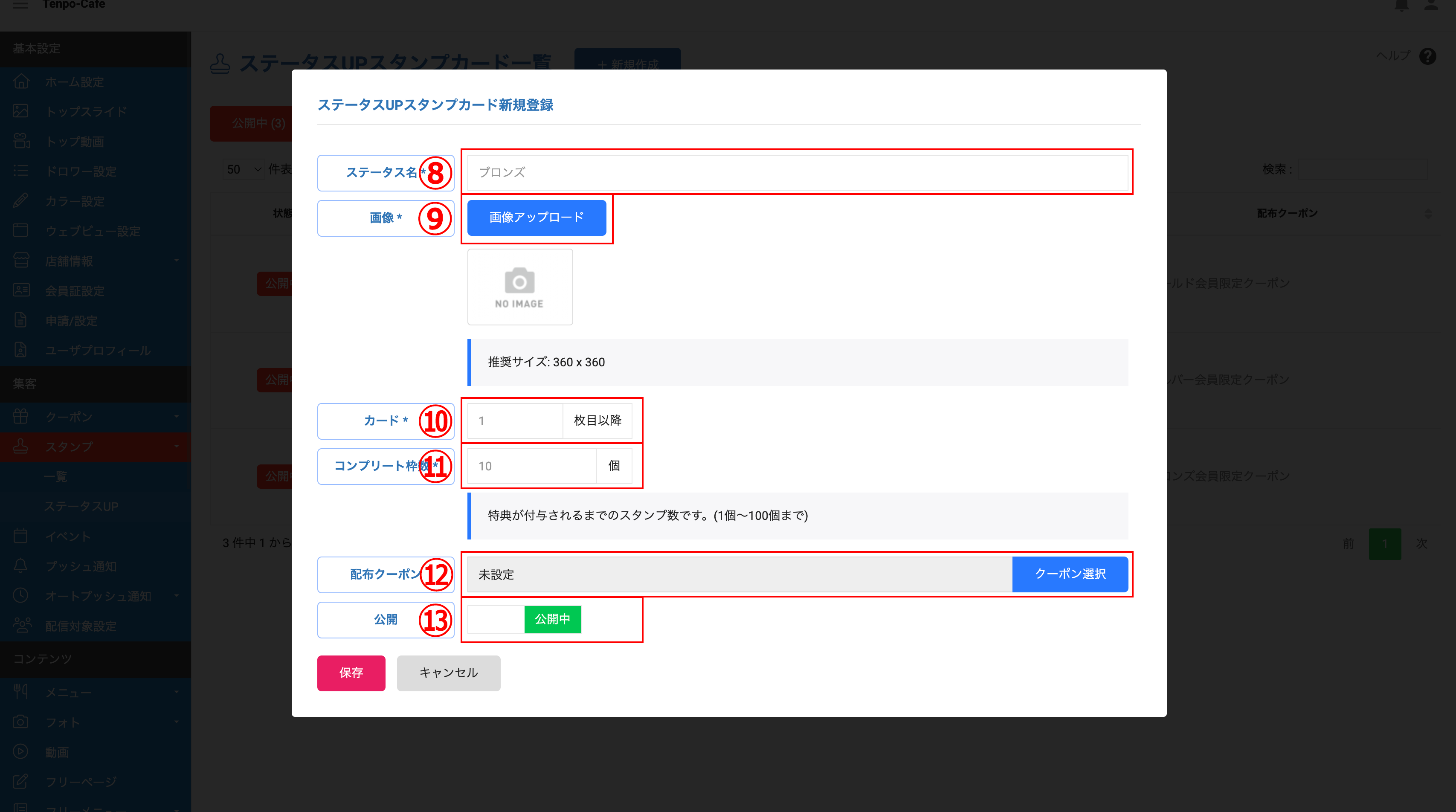Image resolution: width=1456 pixels, height=812 pixels.
Task: Click the profile icon for ユーザプロフィール
Action: click(x=21, y=350)
